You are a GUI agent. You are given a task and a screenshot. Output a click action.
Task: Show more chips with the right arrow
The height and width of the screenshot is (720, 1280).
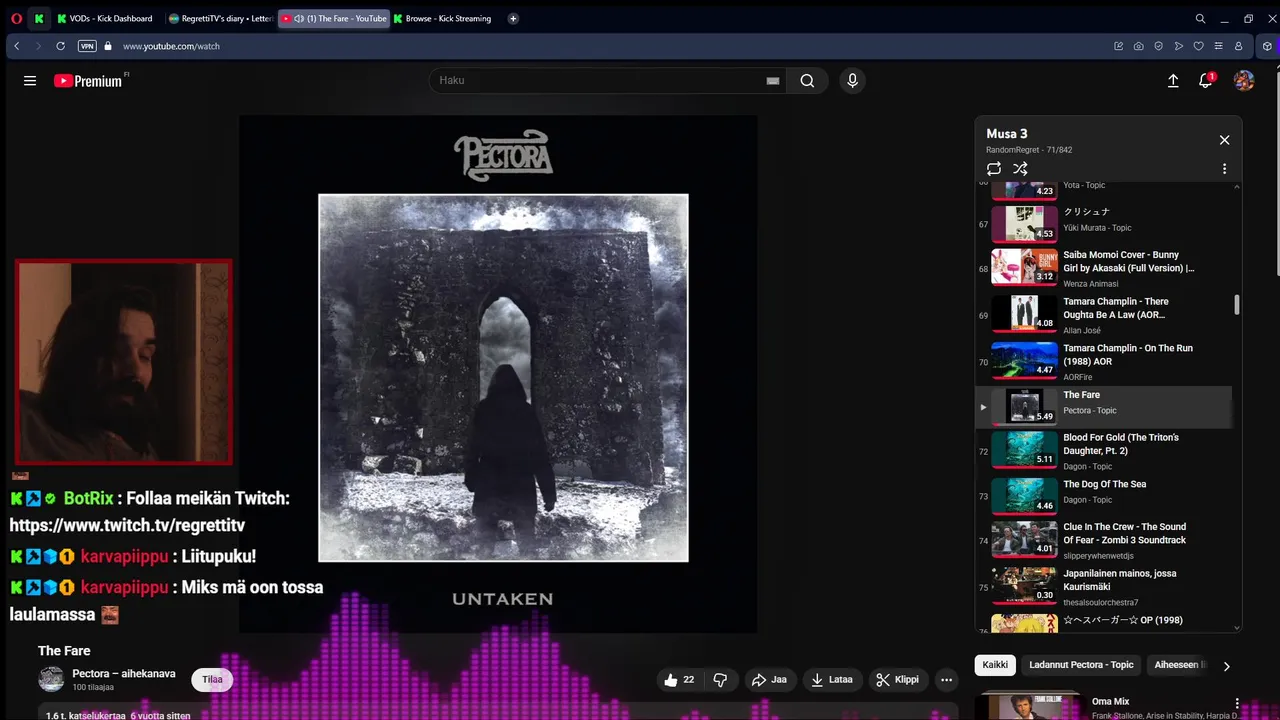(1227, 666)
